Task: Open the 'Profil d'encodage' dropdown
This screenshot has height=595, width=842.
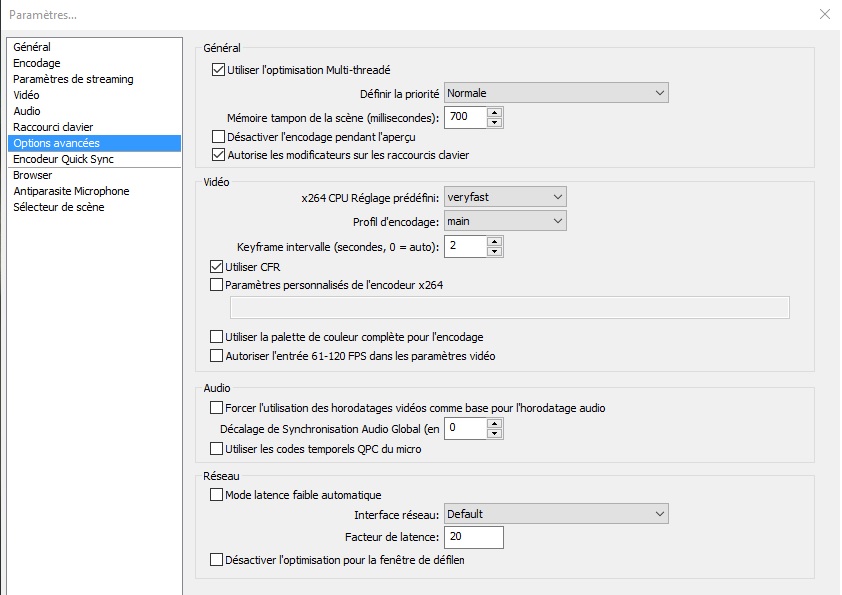Action: [505, 221]
